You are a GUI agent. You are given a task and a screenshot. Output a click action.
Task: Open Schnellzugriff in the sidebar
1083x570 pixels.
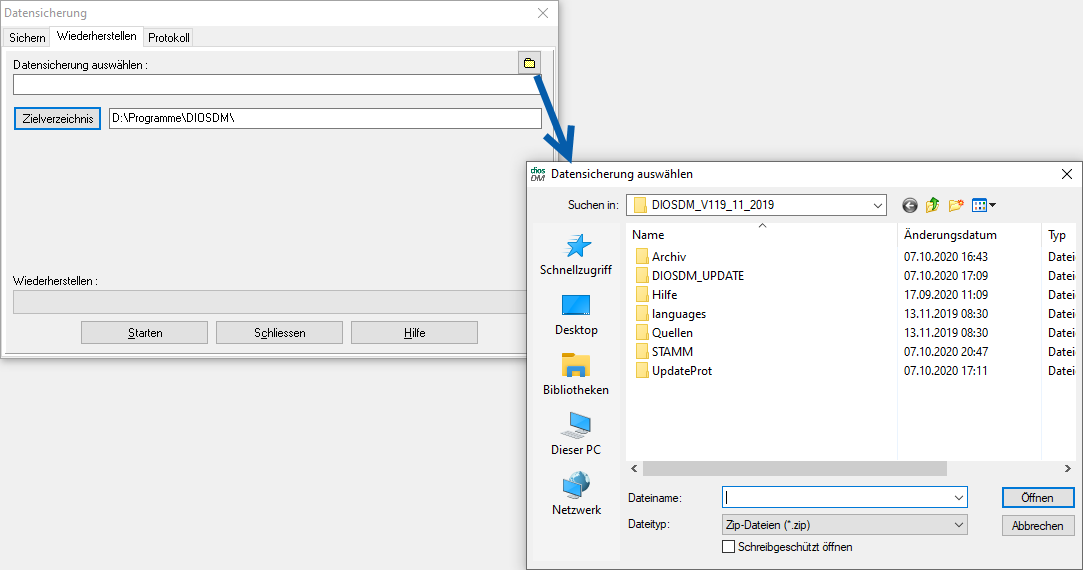(x=576, y=254)
